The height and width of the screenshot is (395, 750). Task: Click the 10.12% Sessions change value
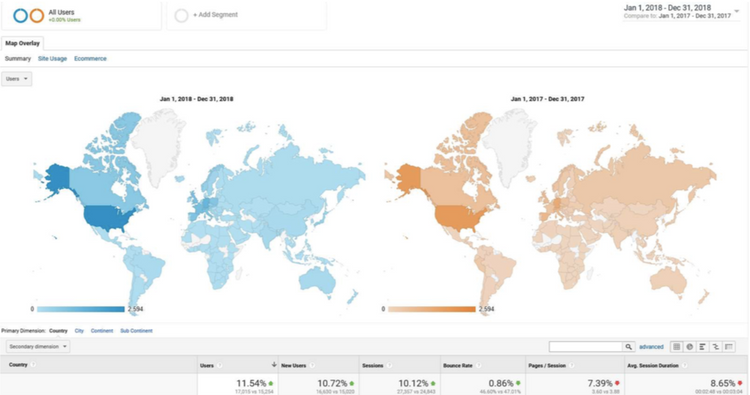click(414, 384)
